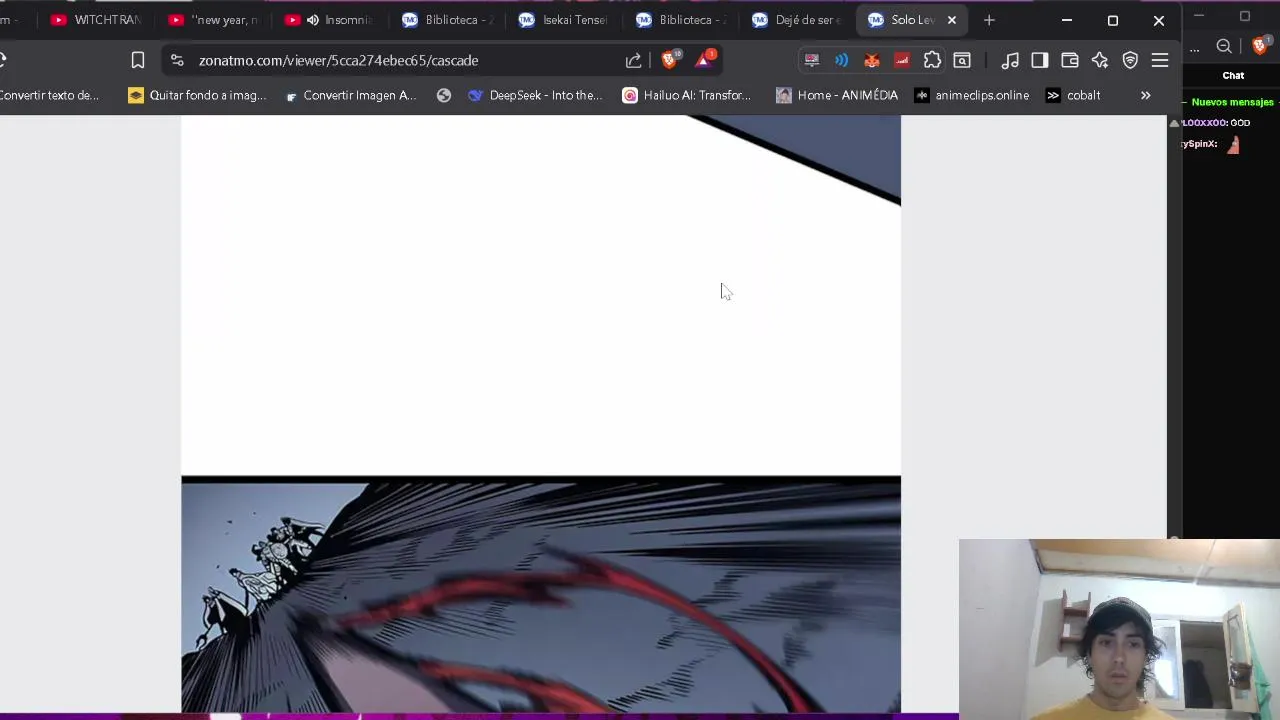The height and width of the screenshot is (720, 1280).
Task: Open a new tab with the plus button
Action: pos(989,20)
